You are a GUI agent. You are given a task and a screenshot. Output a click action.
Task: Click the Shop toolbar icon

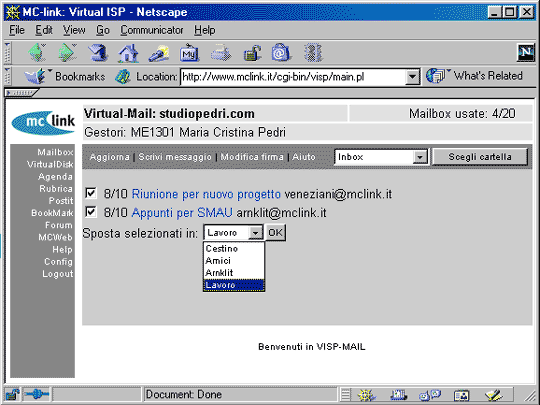(281, 53)
